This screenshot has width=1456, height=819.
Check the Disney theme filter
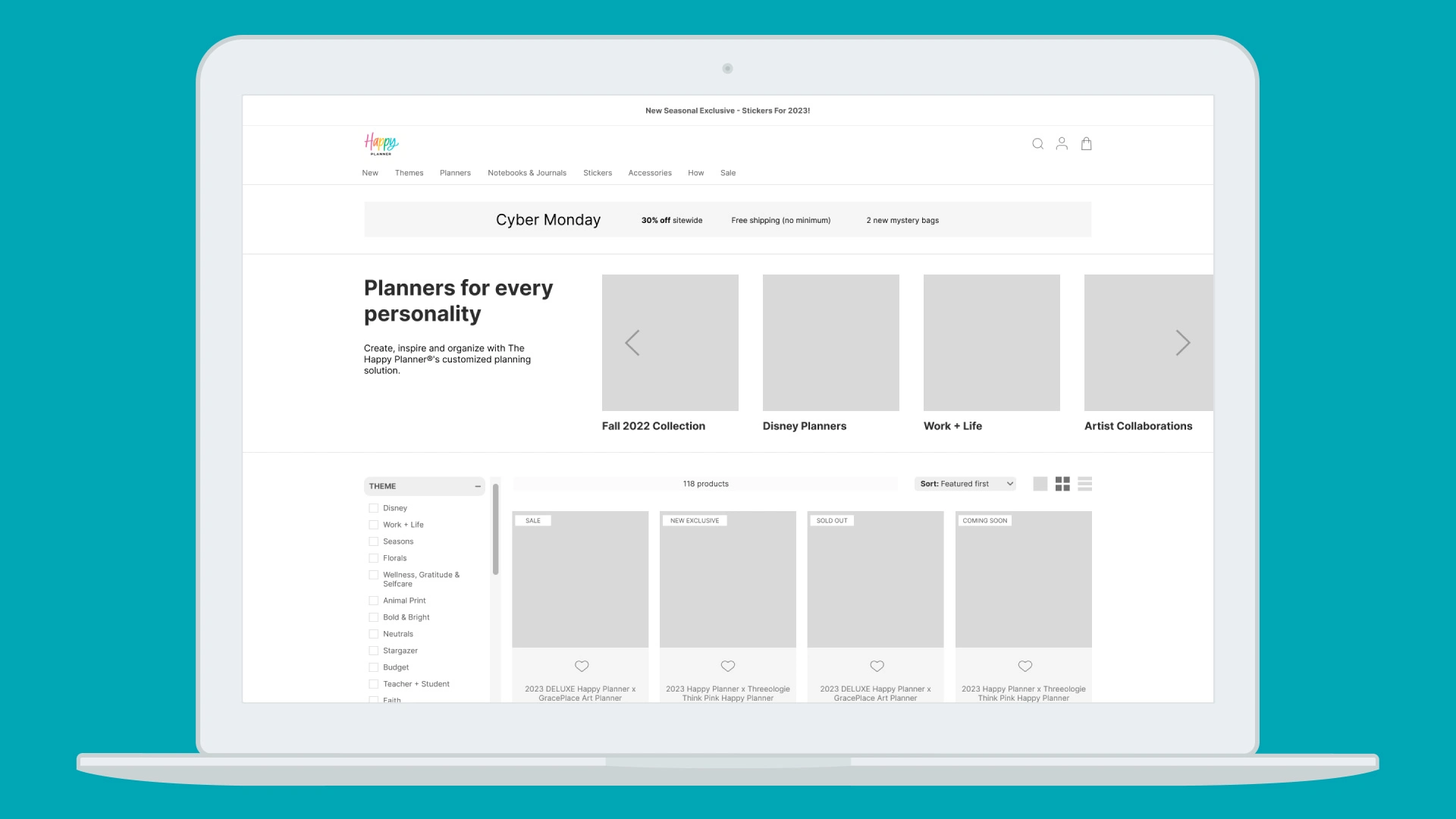[373, 508]
